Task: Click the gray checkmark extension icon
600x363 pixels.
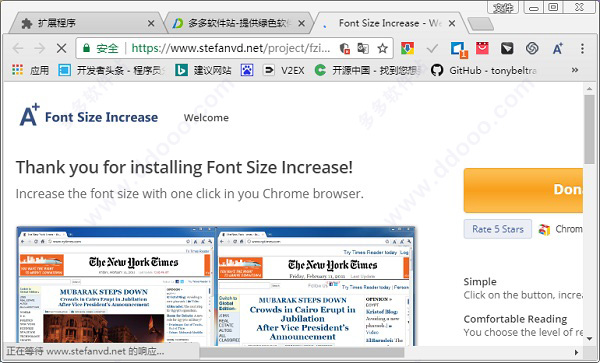Action: click(x=432, y=49)
